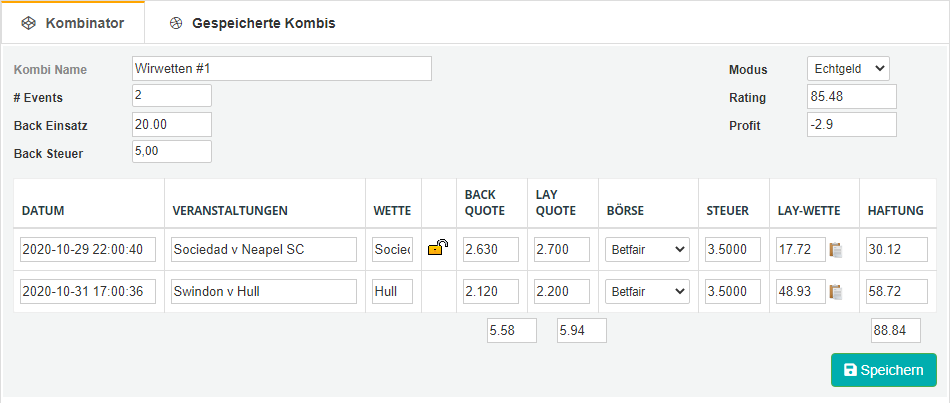Switch to the Kombinator tab
This screenshot has width=952, height=403.
click(x=73, y=24)
